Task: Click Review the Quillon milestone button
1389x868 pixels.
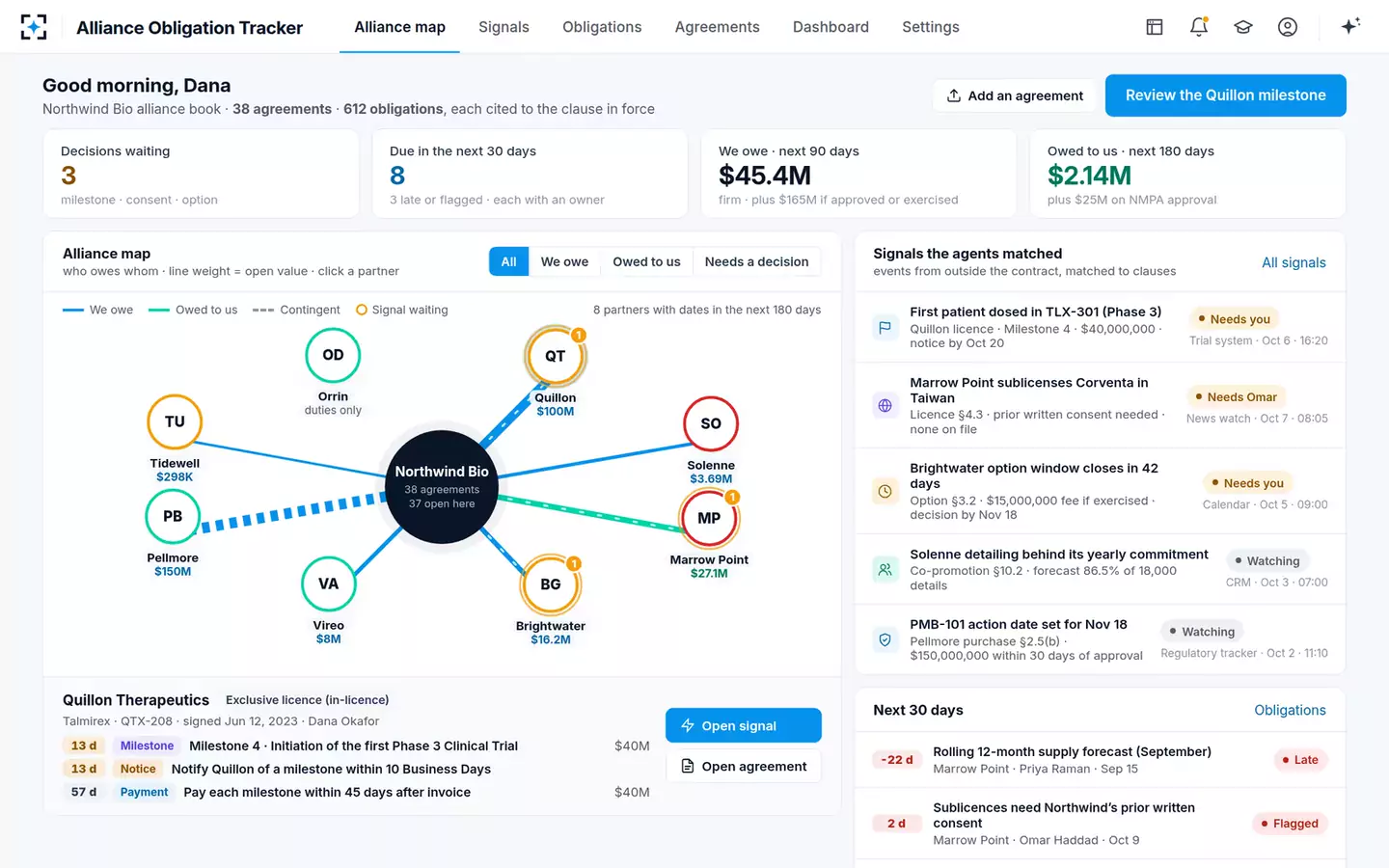Action: point(1225,95)
